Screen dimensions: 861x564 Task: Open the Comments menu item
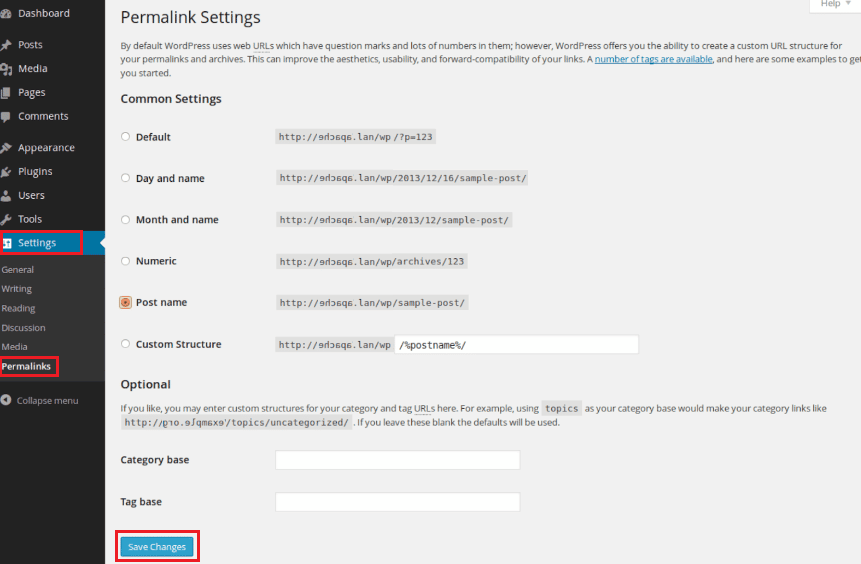[x=43, y=116]
